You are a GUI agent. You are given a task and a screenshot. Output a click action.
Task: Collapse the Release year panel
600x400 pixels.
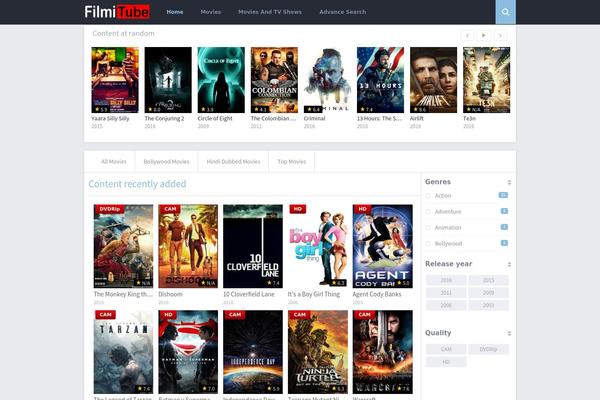[509, 264]
